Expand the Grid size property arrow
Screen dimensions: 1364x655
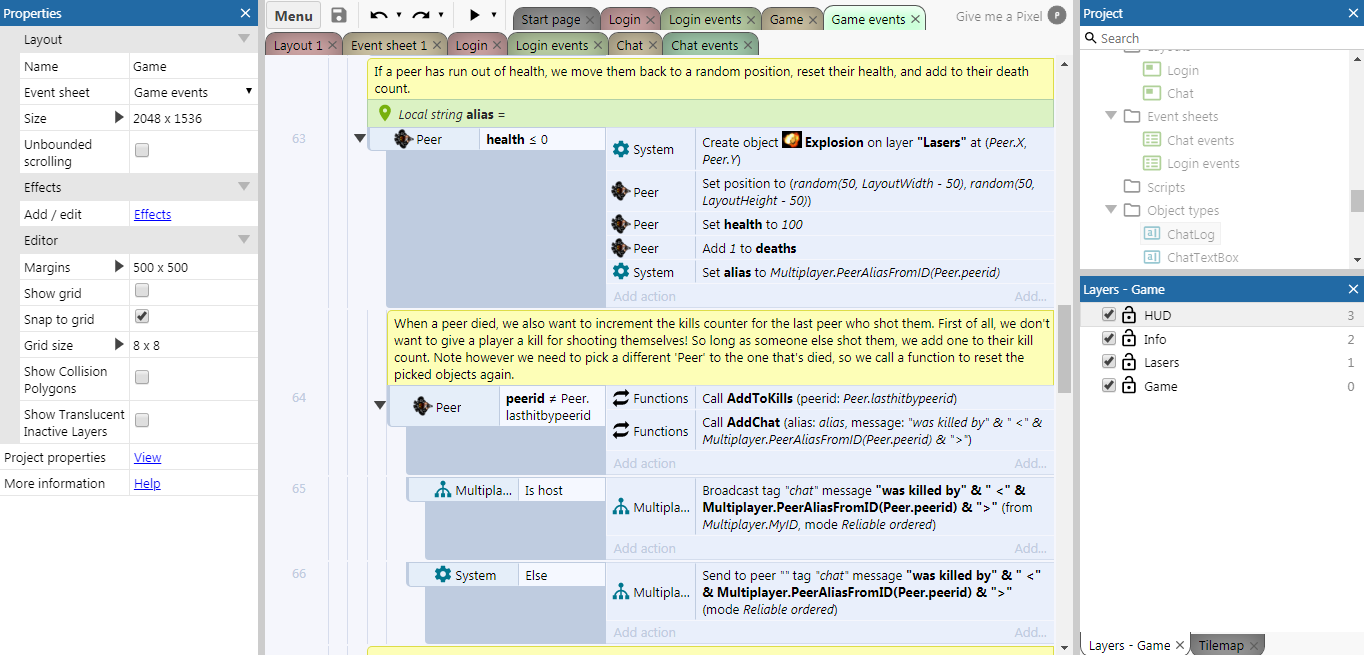tap(120, 345)
